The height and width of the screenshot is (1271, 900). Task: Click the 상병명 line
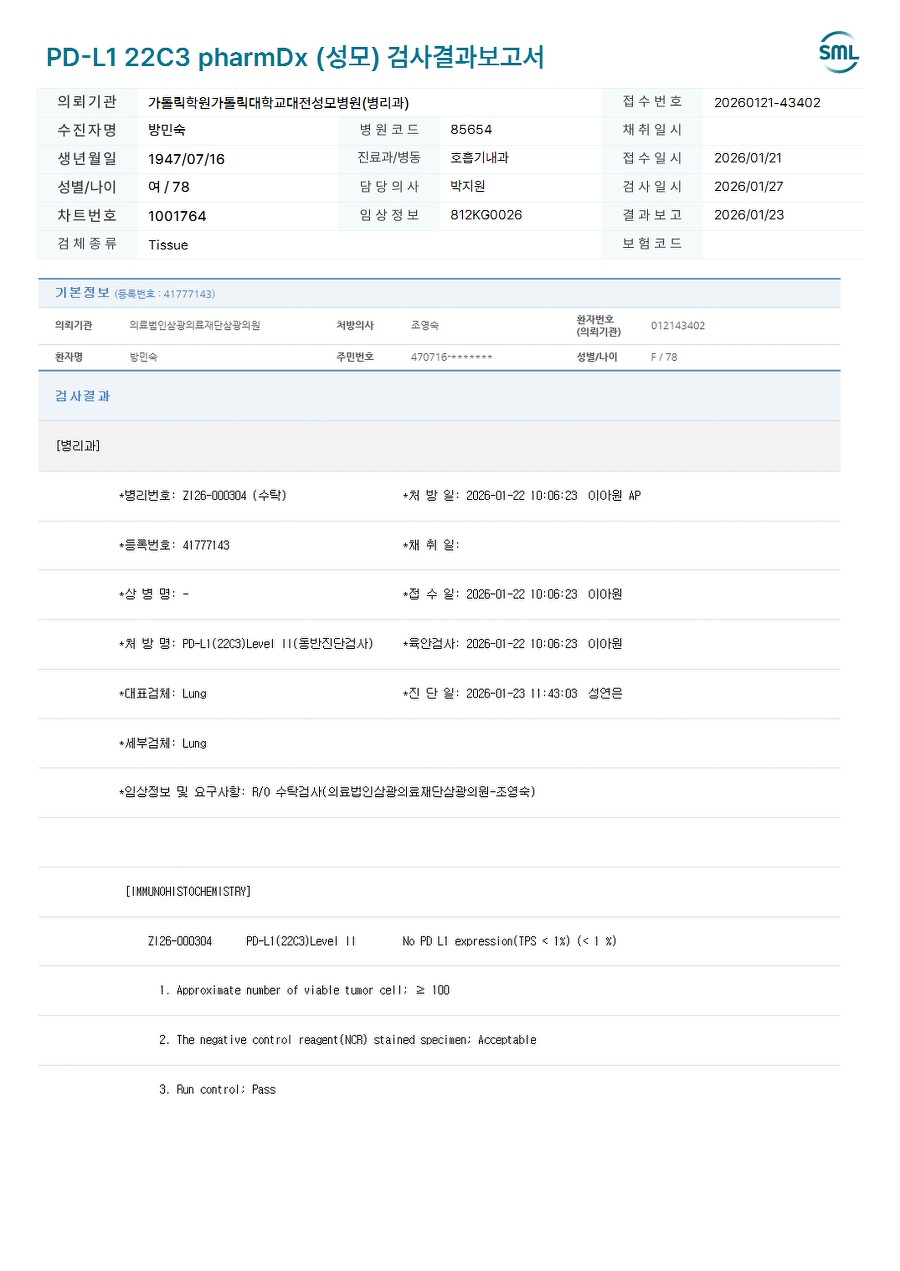[153, 594]
